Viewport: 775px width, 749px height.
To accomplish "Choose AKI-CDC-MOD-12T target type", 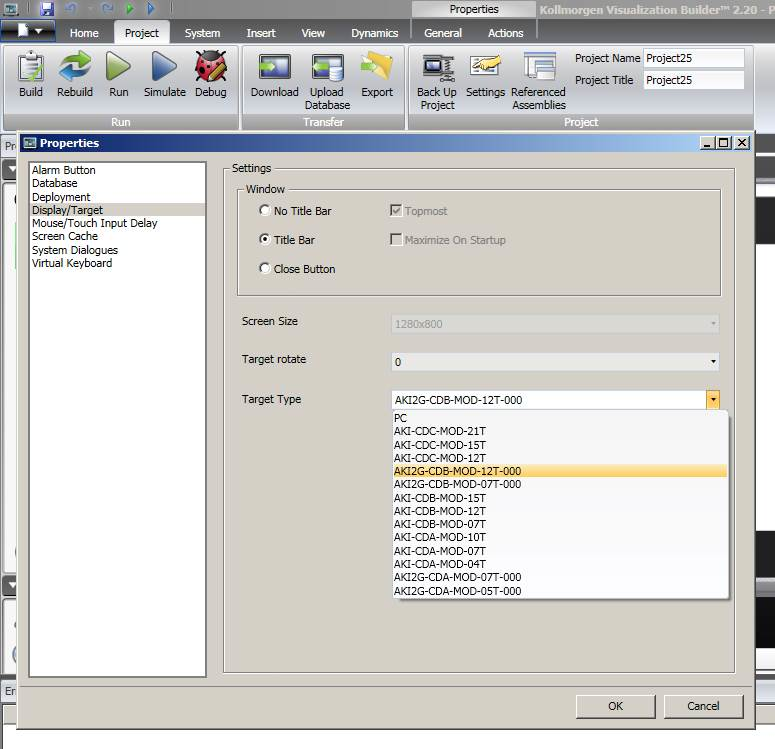I will coord(560,458).
